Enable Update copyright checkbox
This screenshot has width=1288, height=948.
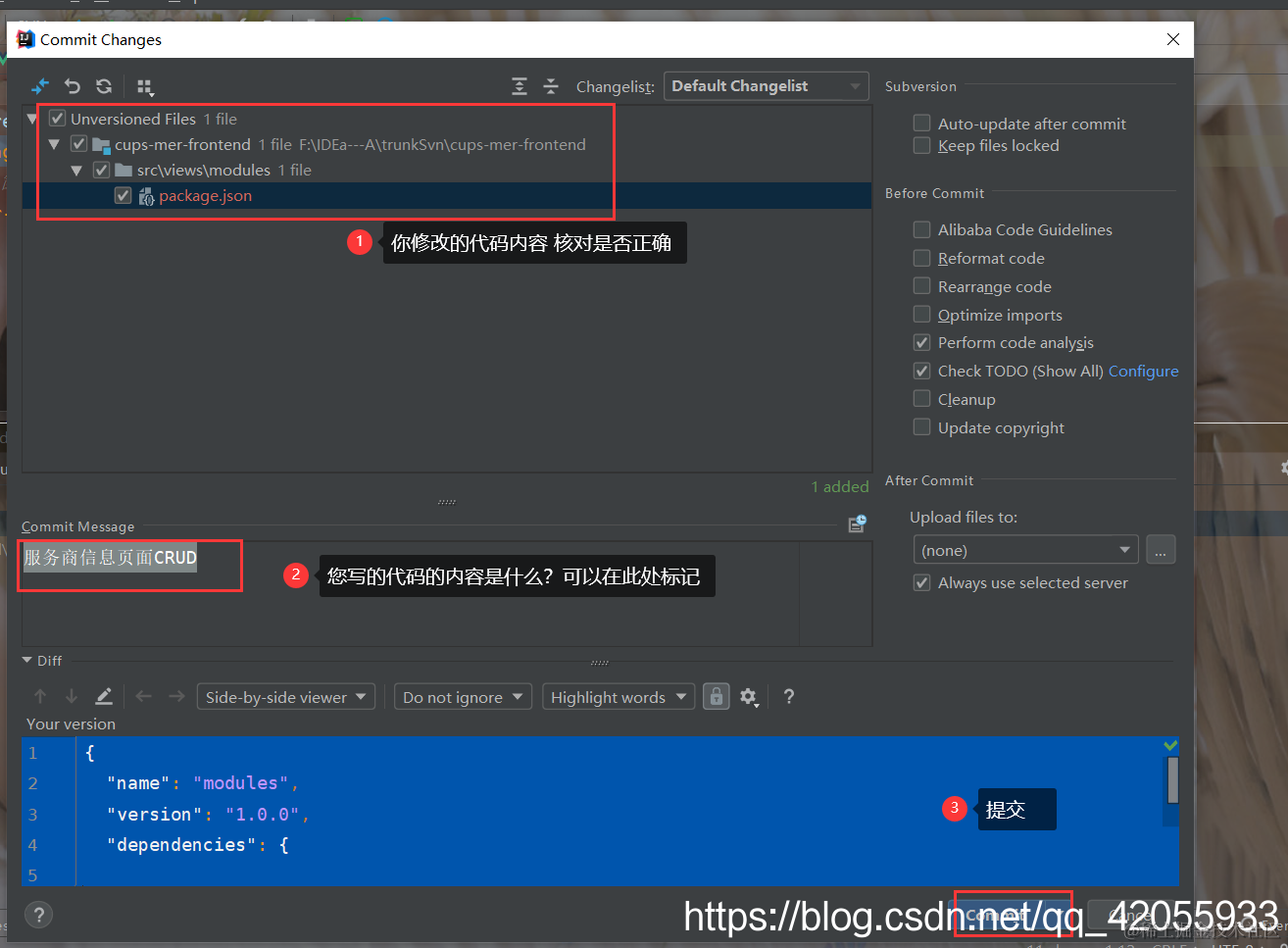(921, 426)
